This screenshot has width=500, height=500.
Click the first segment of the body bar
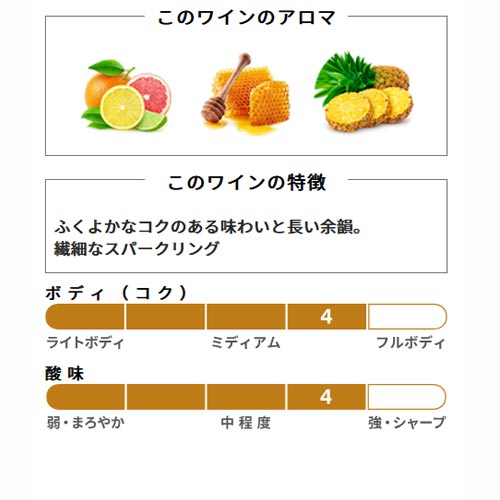click(x=85, y=317)
